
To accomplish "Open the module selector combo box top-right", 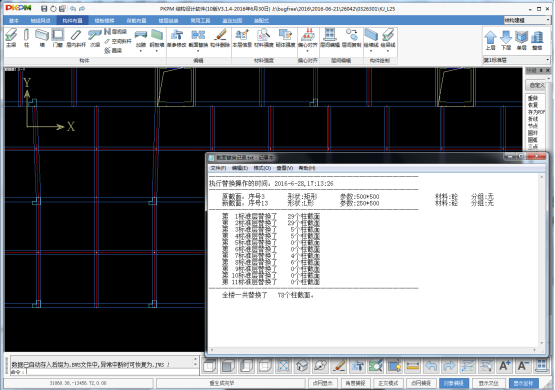I will (527, 20).
